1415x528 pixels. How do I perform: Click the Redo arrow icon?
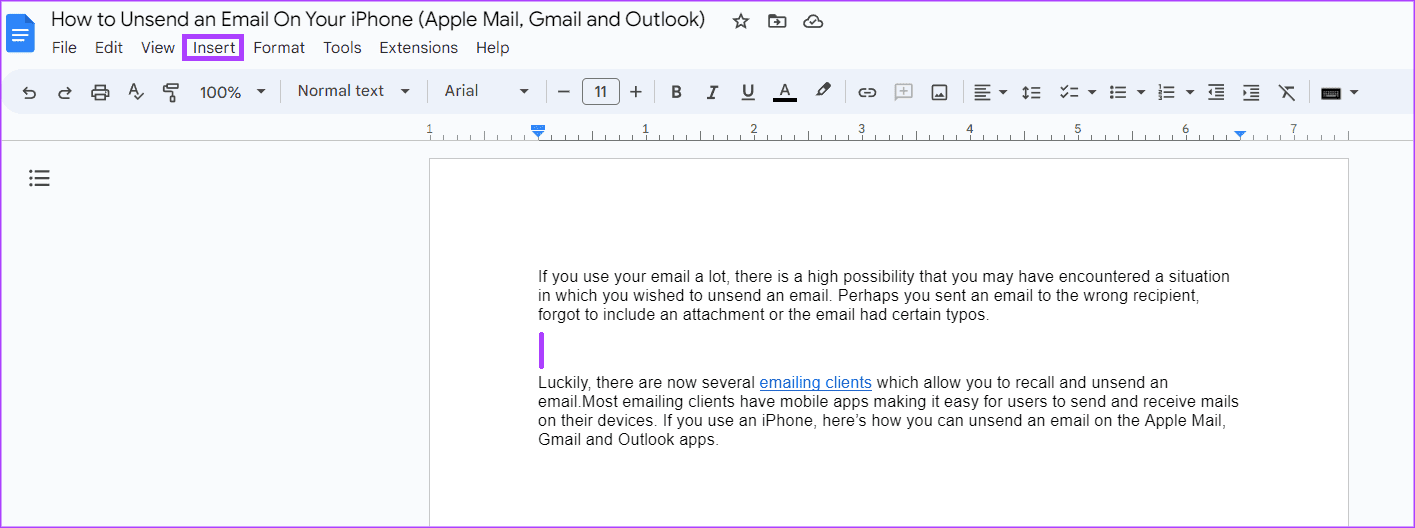[65, 92]
